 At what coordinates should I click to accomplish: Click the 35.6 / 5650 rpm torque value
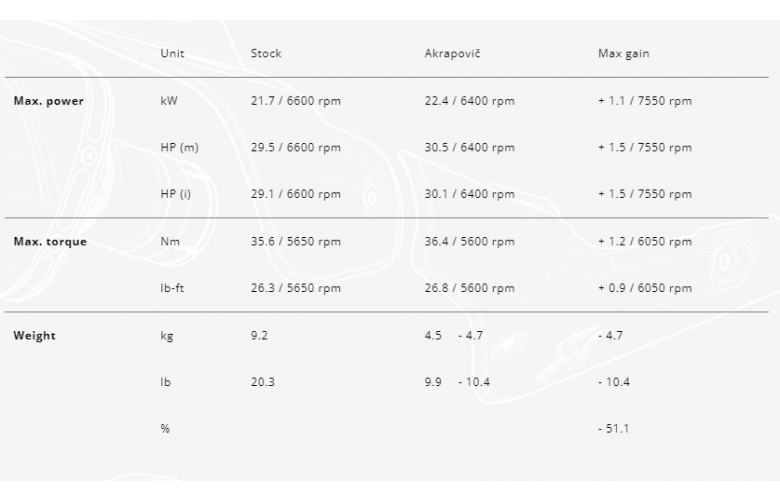[x=295, y=242]
